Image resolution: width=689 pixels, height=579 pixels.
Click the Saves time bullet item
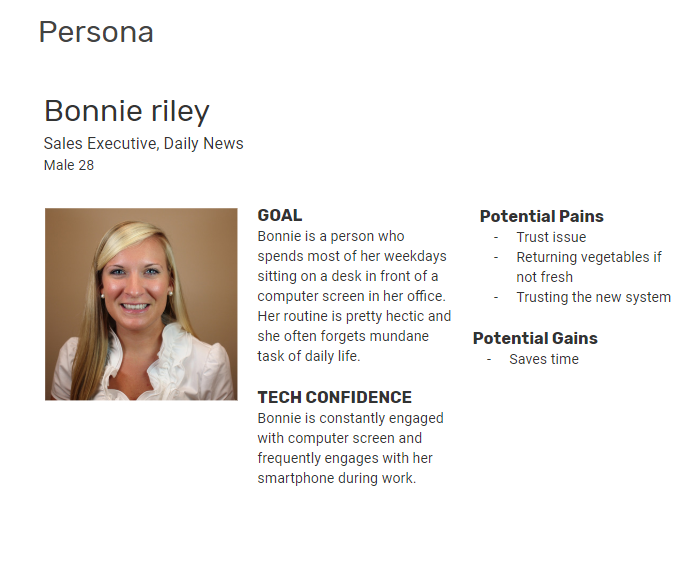pyautogui.click(x=543, y=359)
